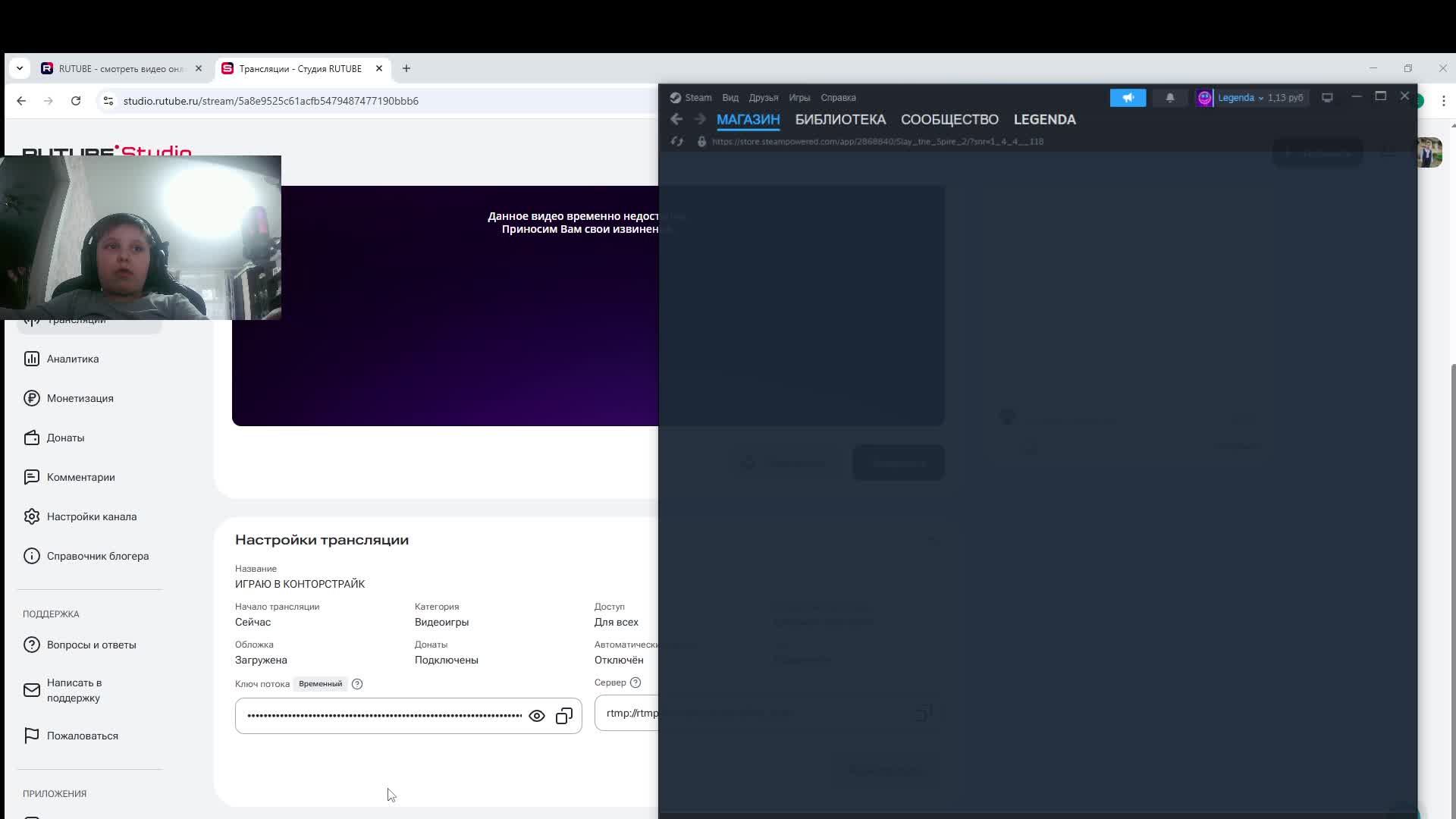Reveal stream key with eye icon
This screenshot has height=819, width=1456.
(x=536, y=716)
